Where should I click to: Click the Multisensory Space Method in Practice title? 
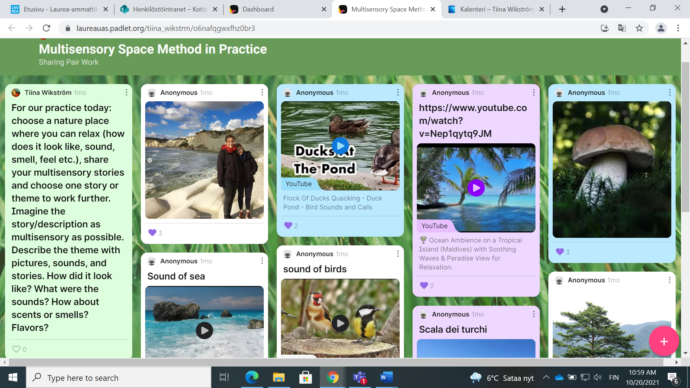[x=153, y=49]
